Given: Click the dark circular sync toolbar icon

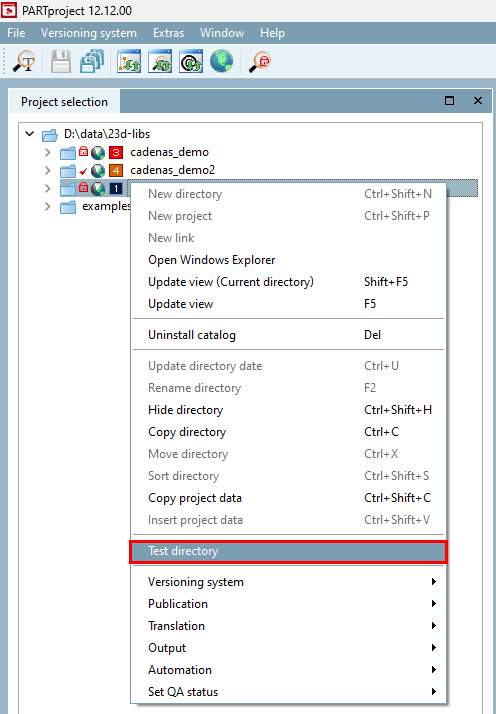Looking at the screenshot, I should (x=191, y=61).
